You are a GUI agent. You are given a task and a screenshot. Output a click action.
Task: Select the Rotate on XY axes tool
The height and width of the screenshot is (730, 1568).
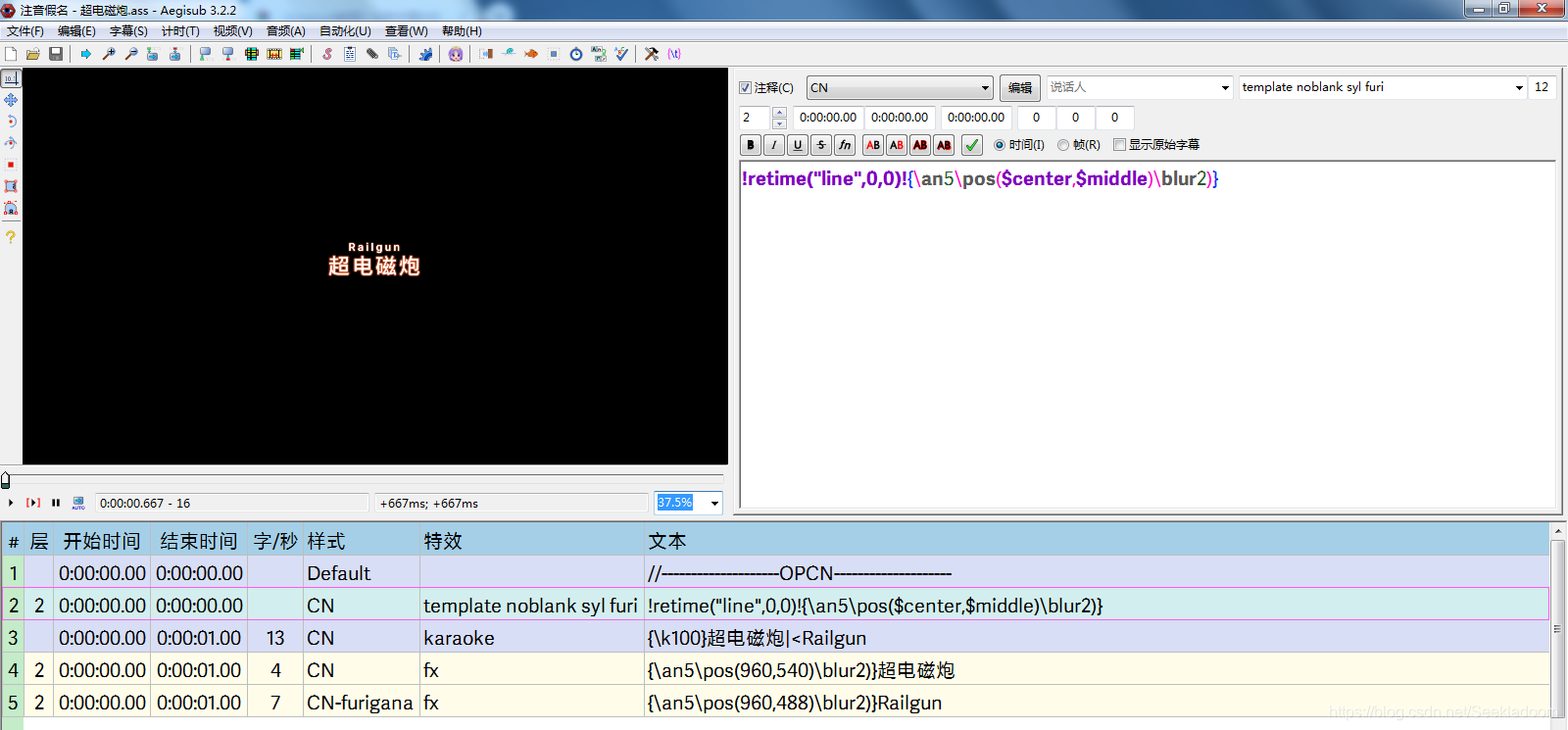pyautogui.click(x=11, y=143)
